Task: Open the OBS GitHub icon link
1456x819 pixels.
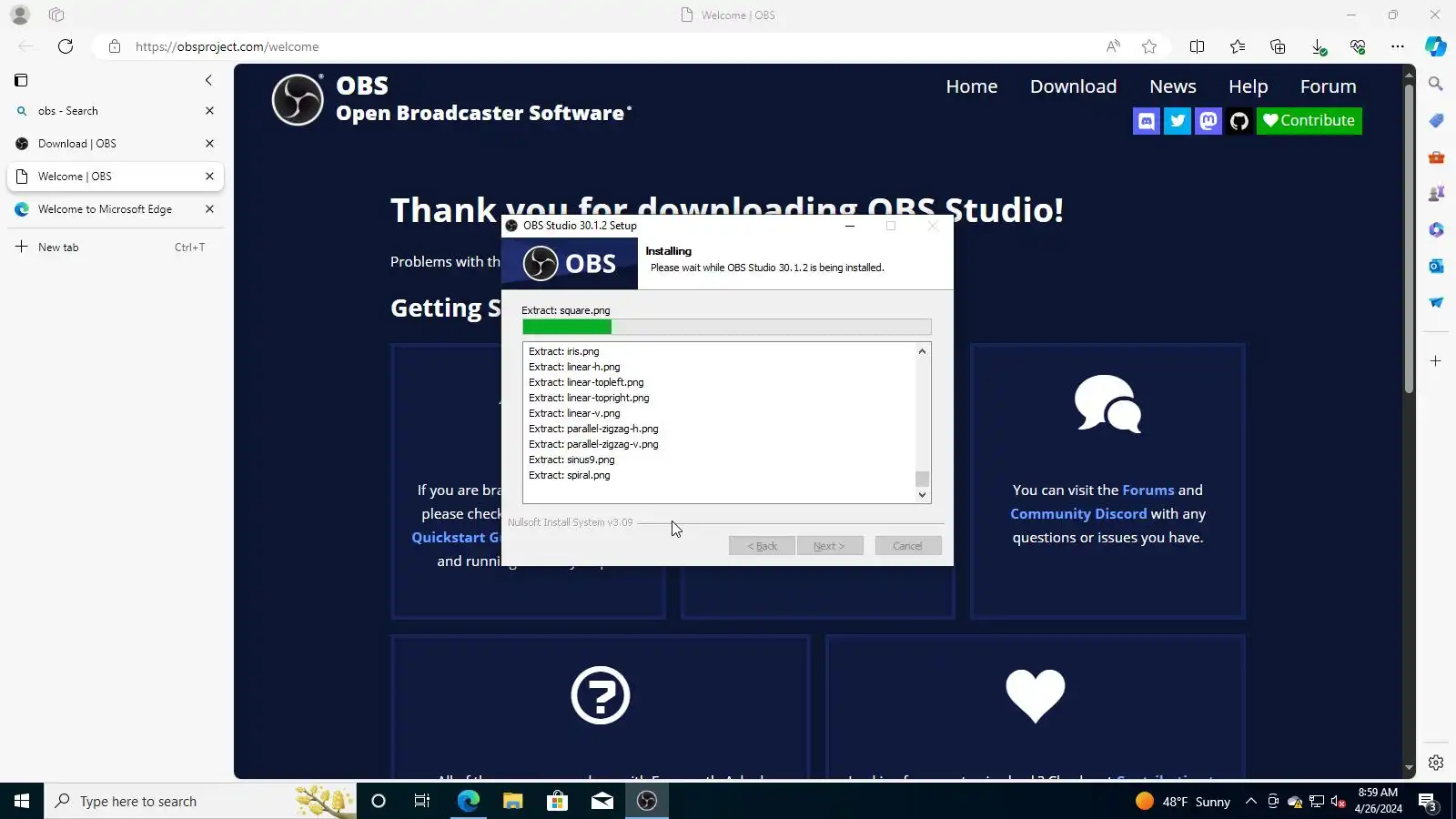Action: (x=1239, y=121)
